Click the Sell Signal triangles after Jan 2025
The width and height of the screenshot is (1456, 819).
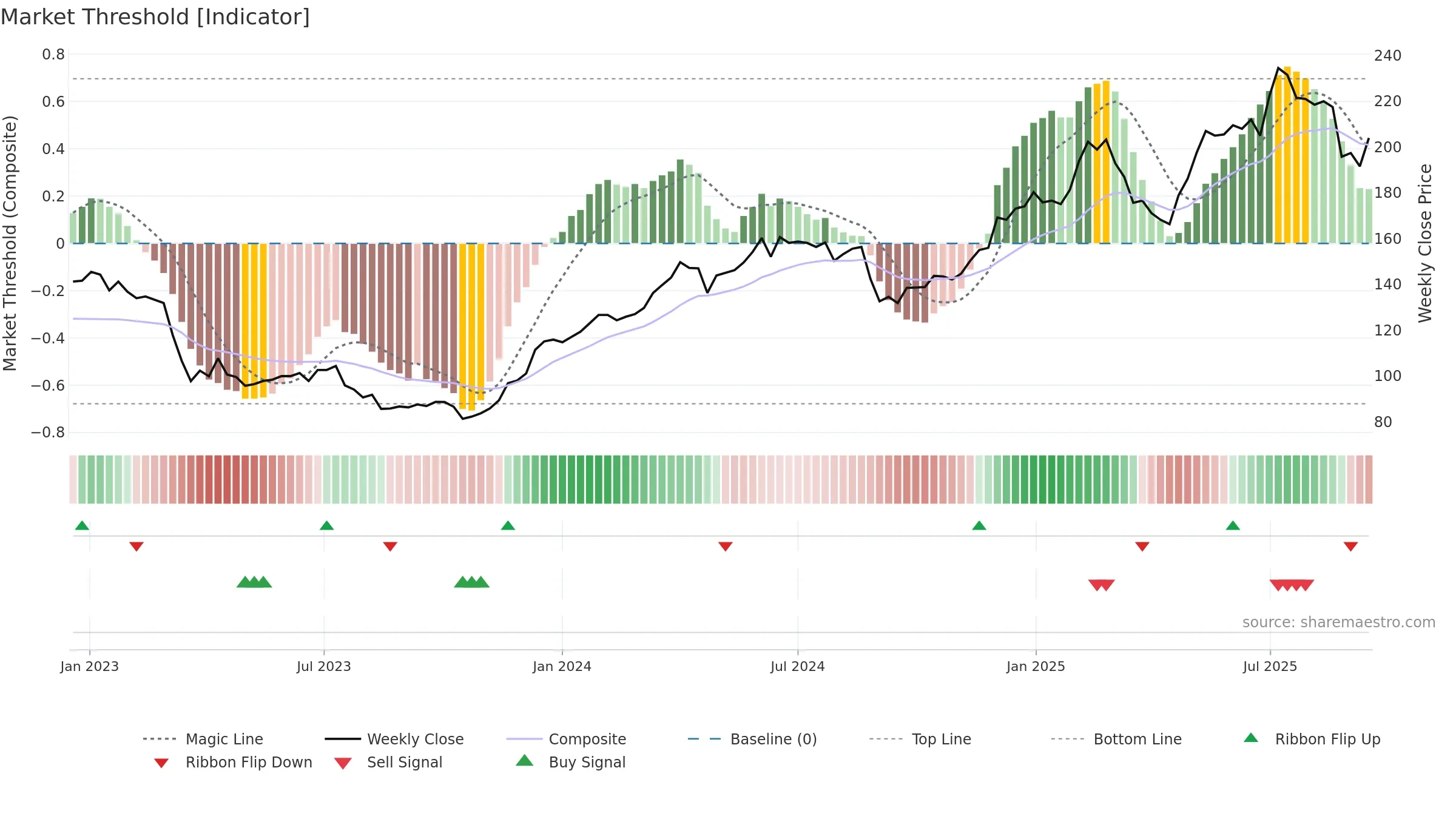coord(1101,585)
